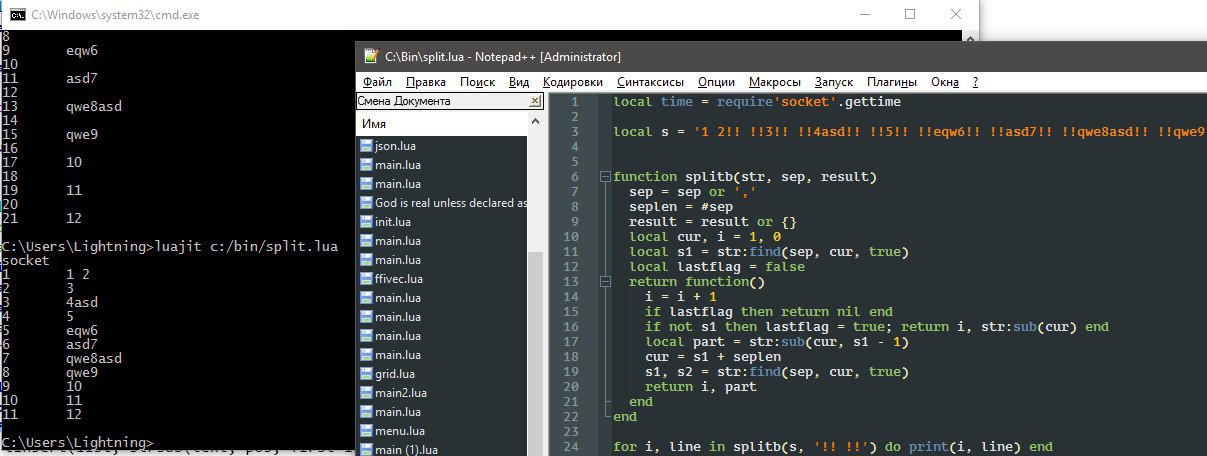Open the Опции menu
Image resolution: width=1207 pixels, height=456 pixels.
pos(716,82)
